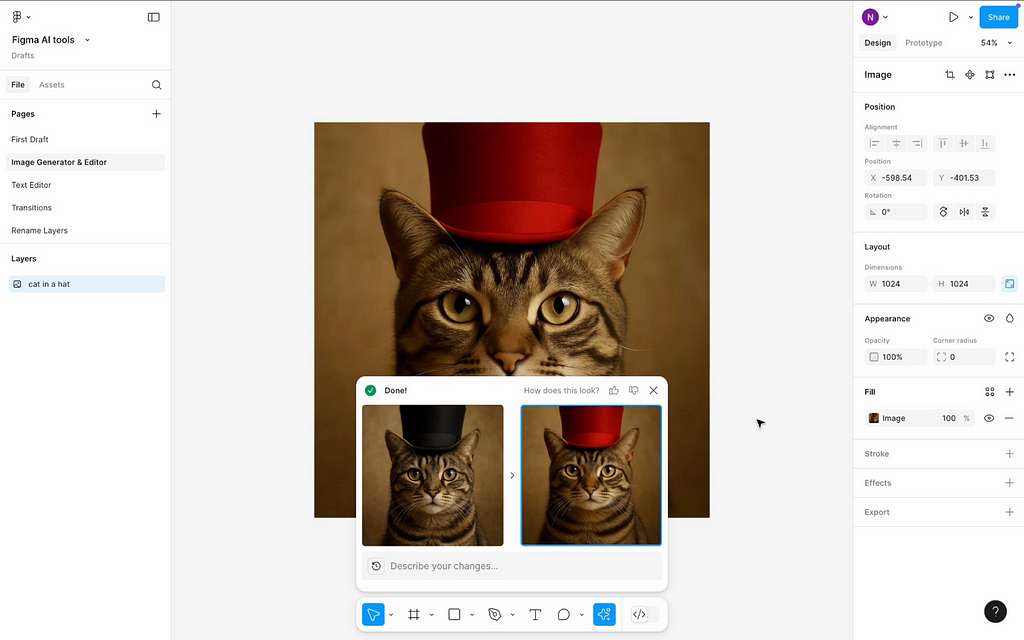Open the Image more options ellipsis
This screenshot has width=1024, height=640.
pos(1010,74)
